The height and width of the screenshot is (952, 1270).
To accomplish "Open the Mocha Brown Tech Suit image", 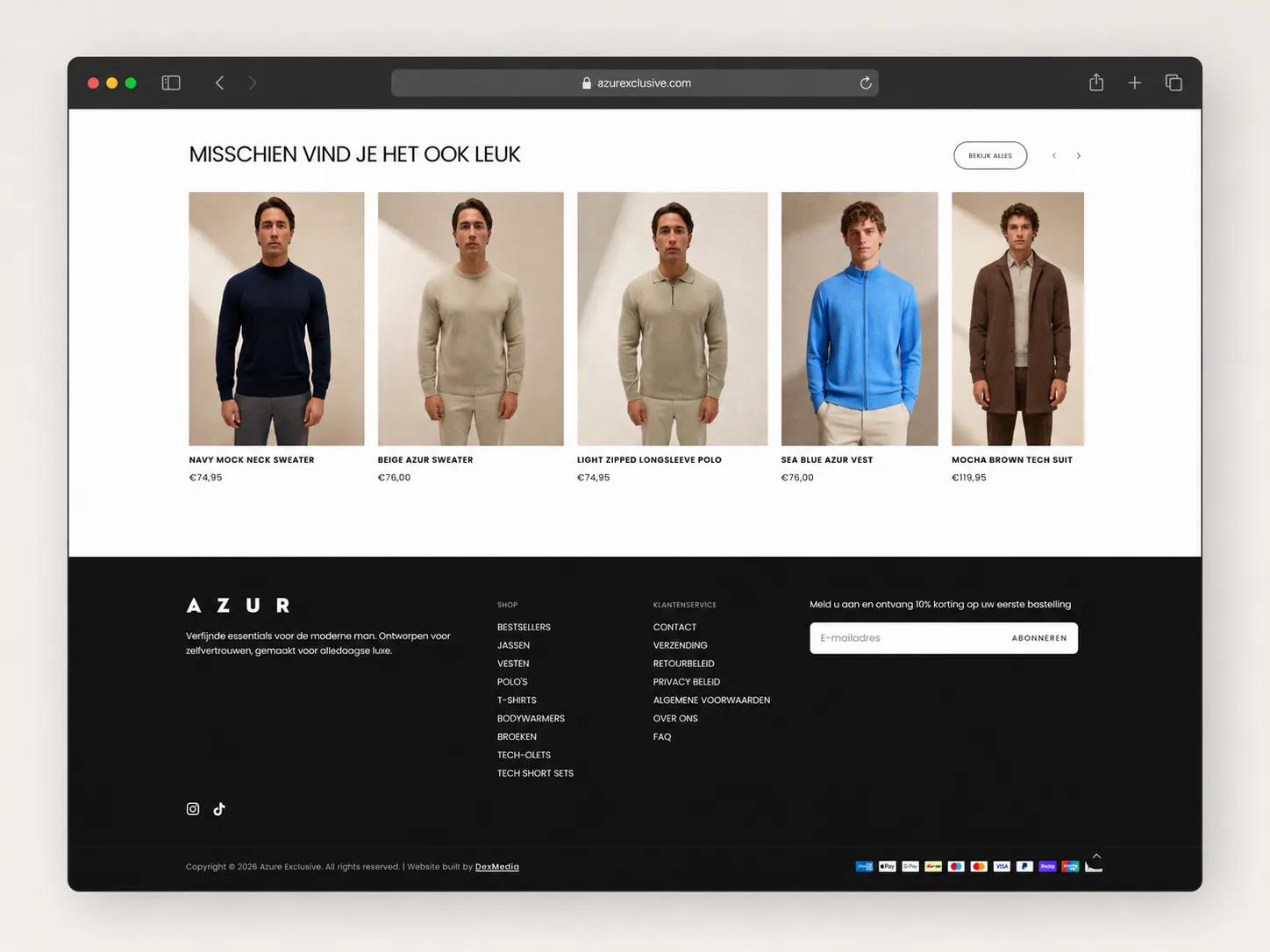I will tap(1017, 319).
